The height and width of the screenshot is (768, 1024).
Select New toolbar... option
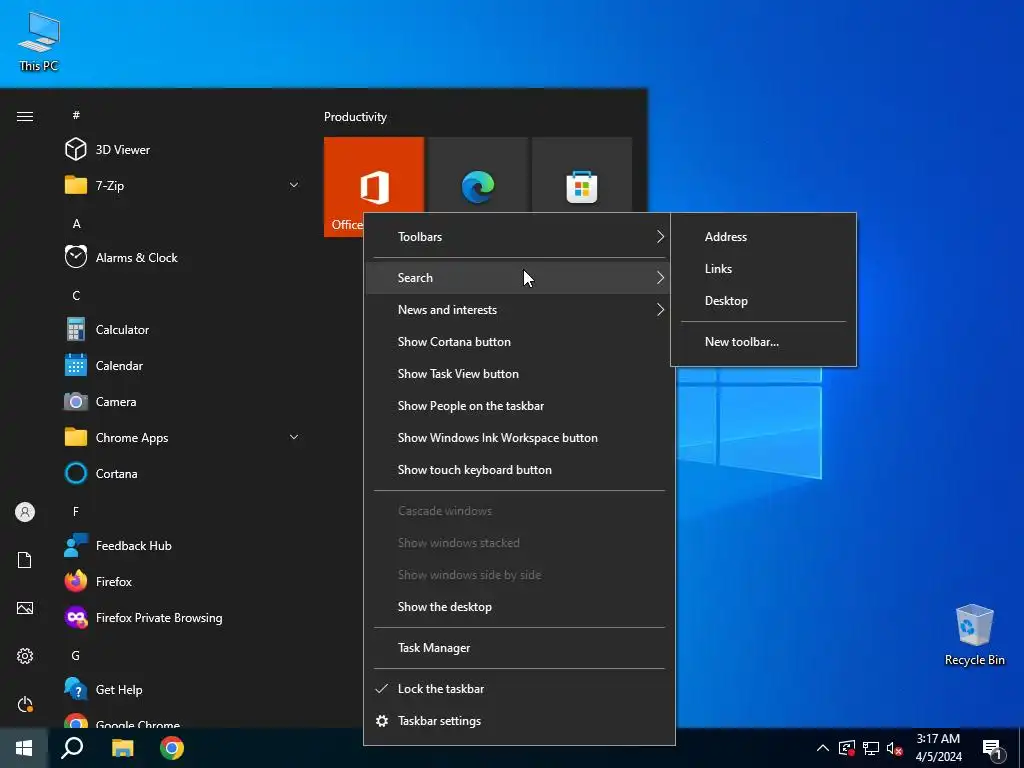tap(763, 342)
